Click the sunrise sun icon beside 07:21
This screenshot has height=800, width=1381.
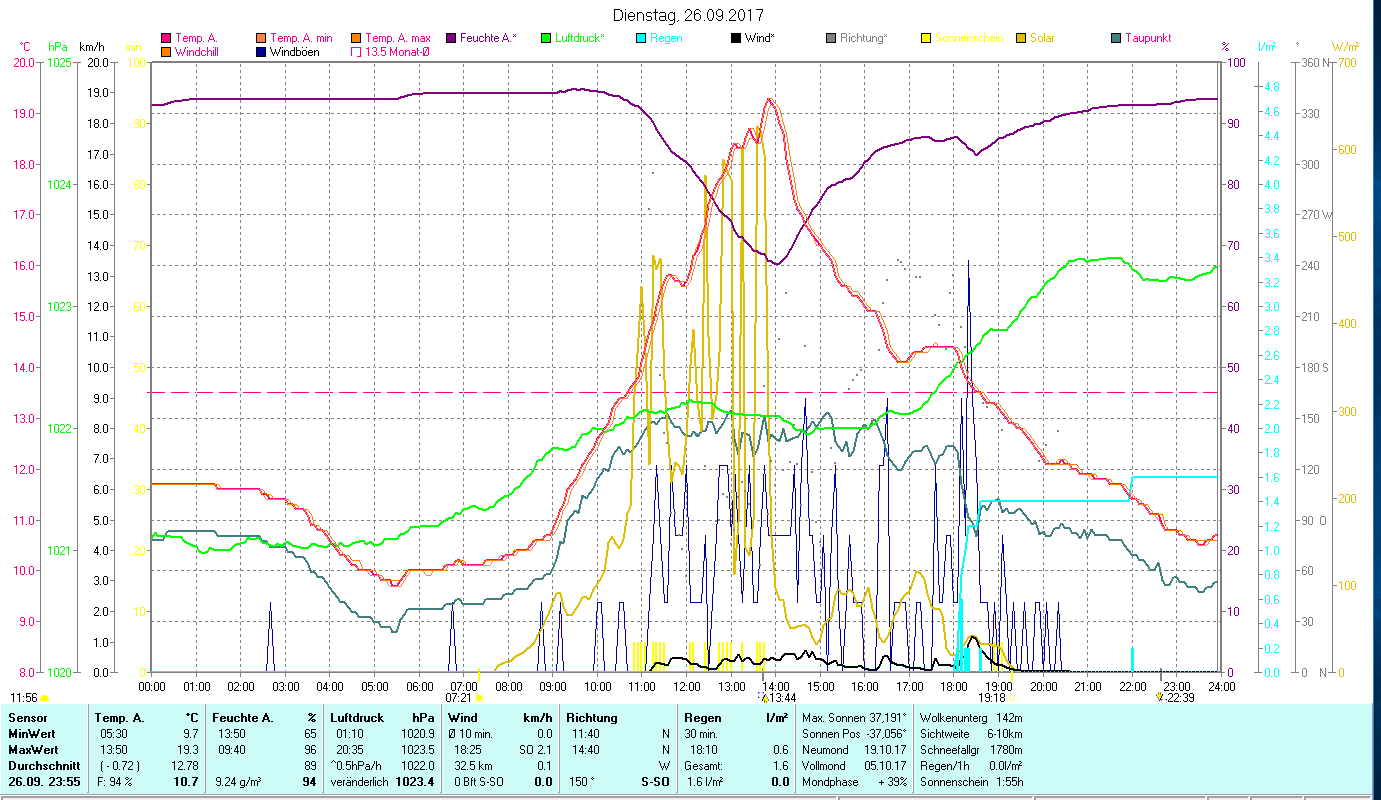(x=479, y=697)
